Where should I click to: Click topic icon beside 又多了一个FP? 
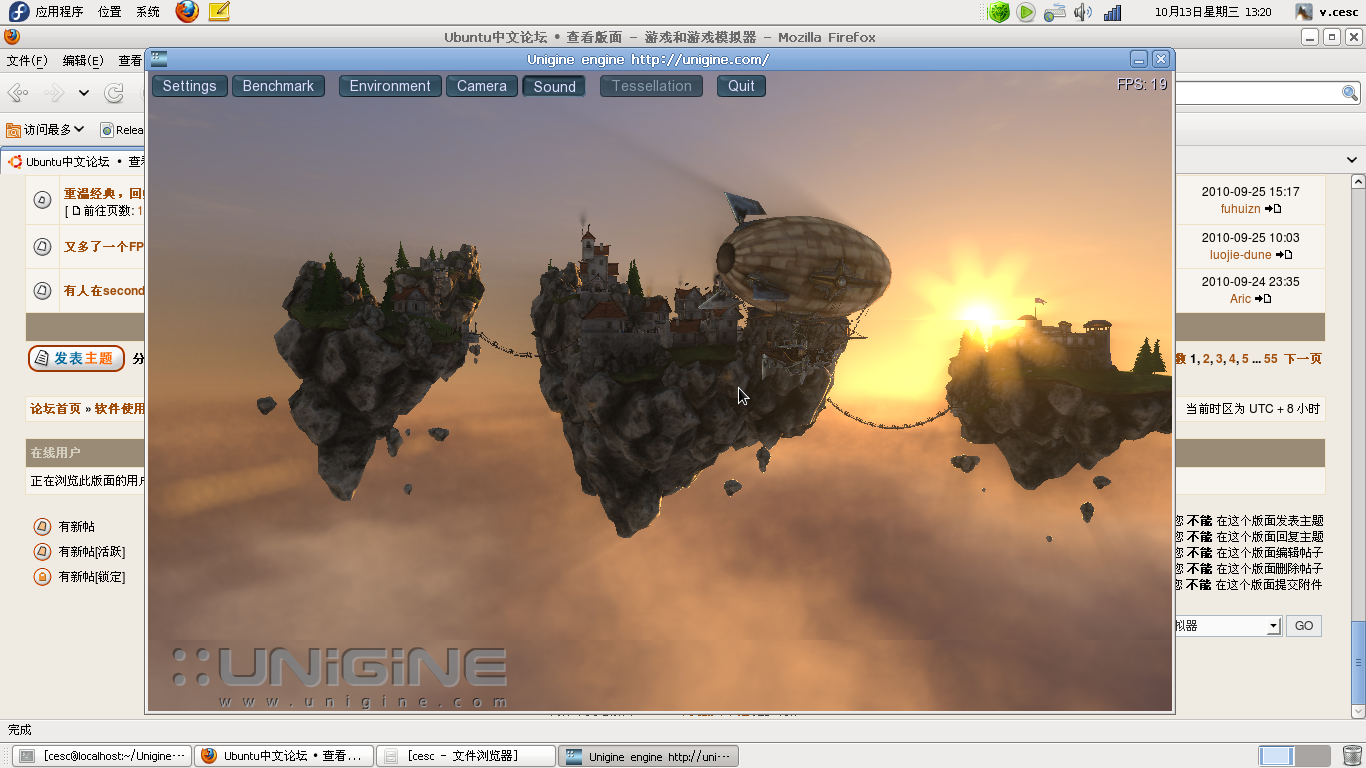42,246
